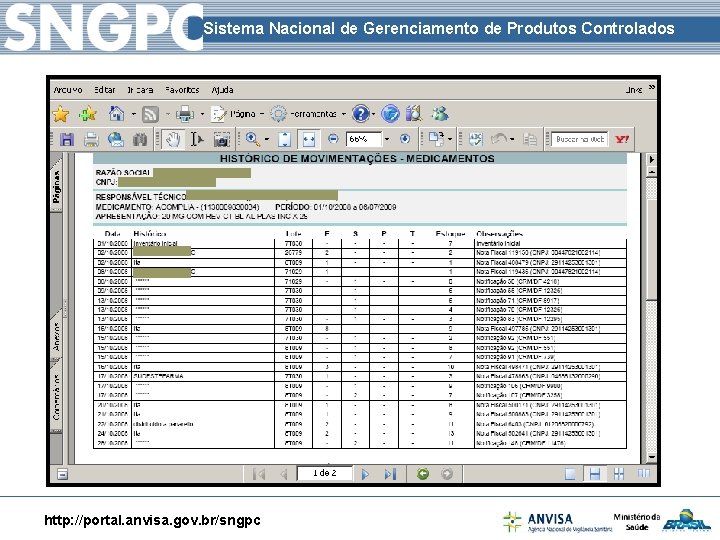Image resolution: width=720 pixels, height=540 pixels.
Task: Click scrollbar down arrow
Action: click(651, 457)
